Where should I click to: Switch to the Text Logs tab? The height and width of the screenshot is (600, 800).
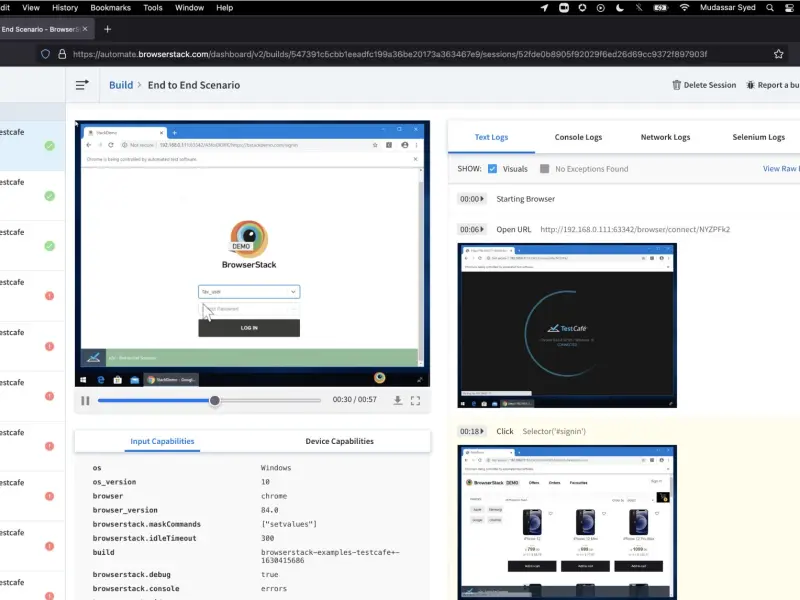(491, 137)
